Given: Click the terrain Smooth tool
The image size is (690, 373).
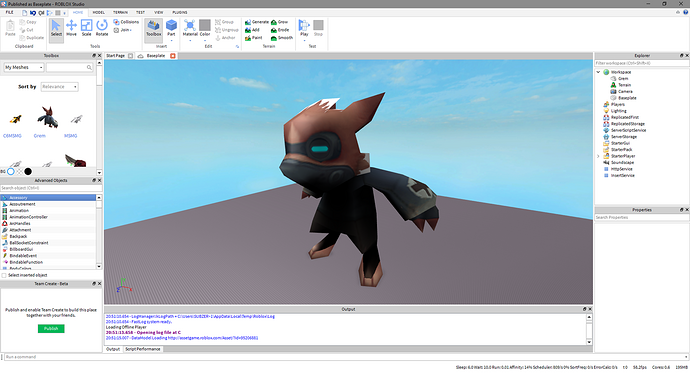Looking at the screenshot, I should (282, 38).
